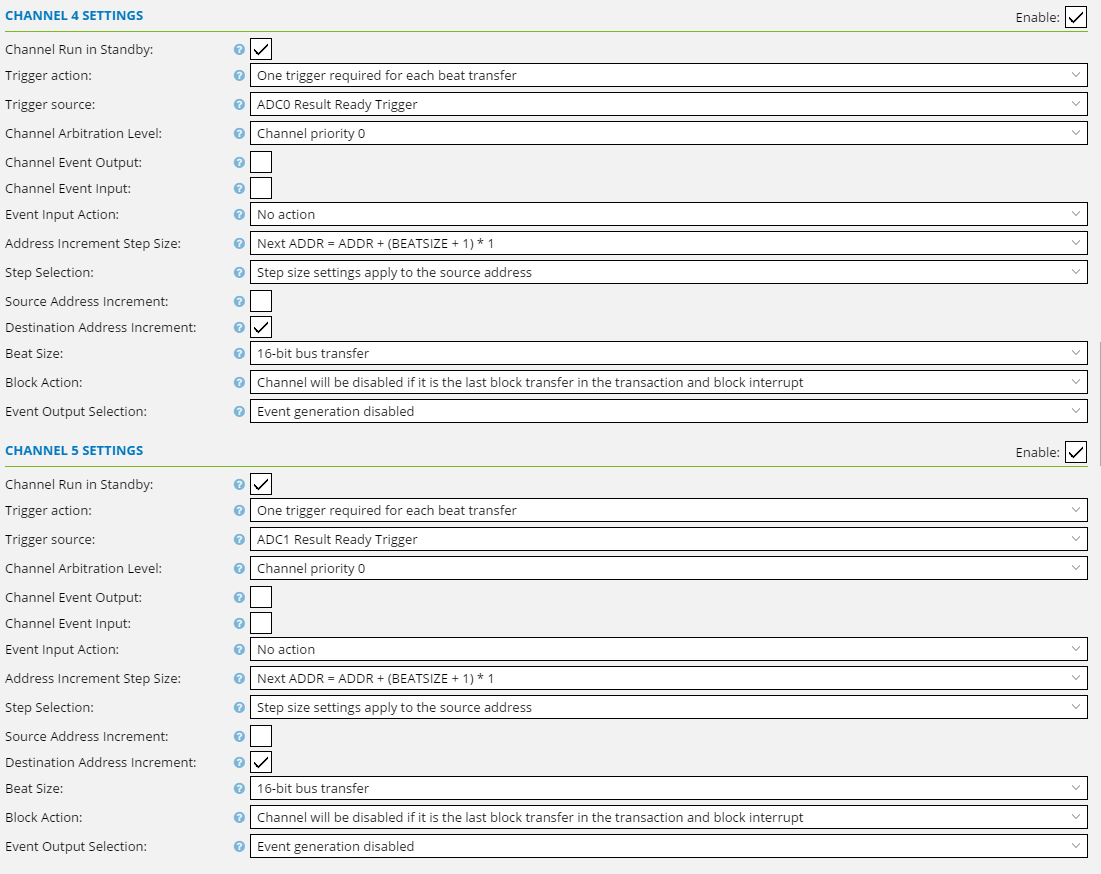
Task: Click help icon for Channel 4 Beat Size
Action: [x=239, y=353]
